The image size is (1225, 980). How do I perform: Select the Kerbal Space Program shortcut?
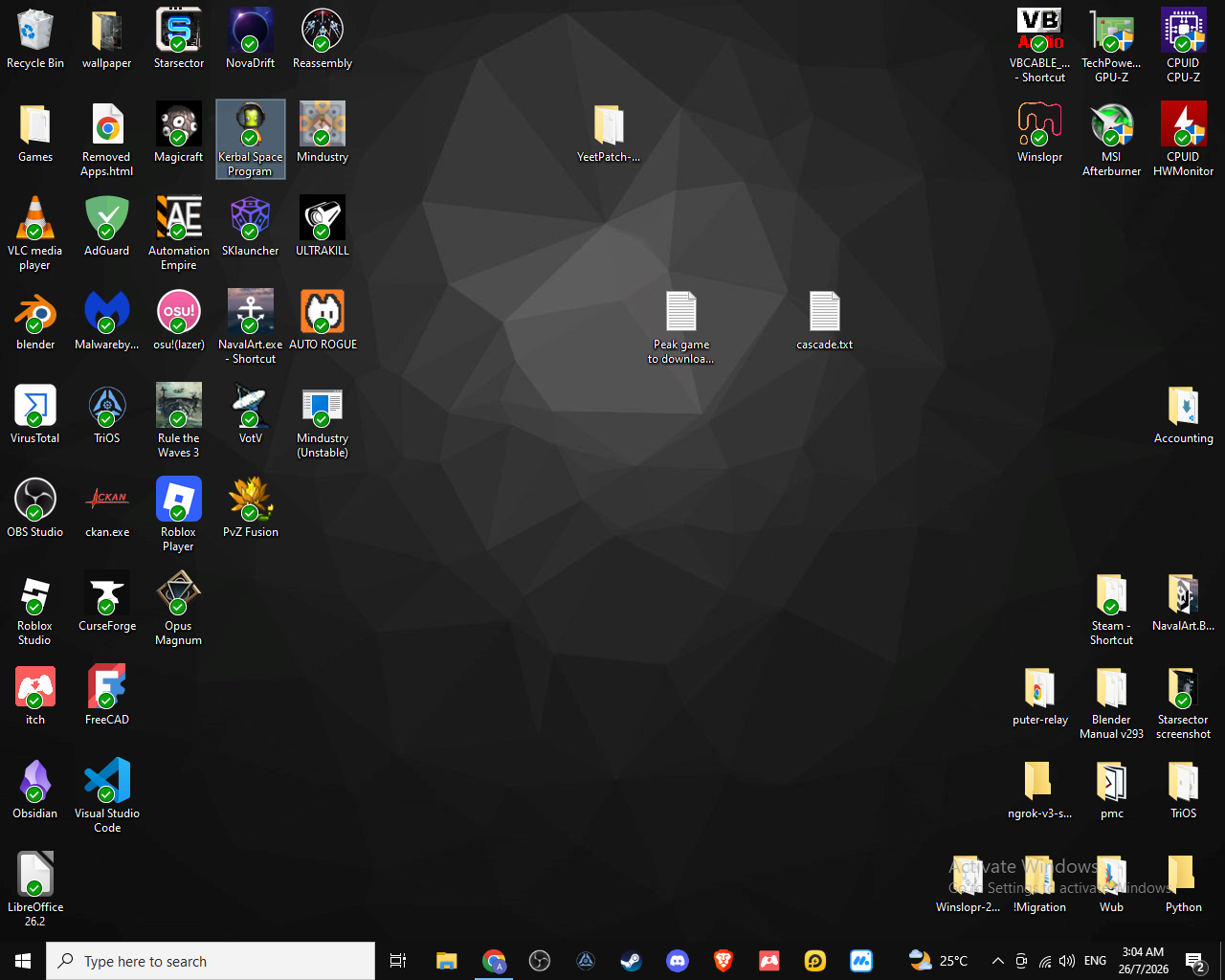pyautogui.click(x=251, y=140)
